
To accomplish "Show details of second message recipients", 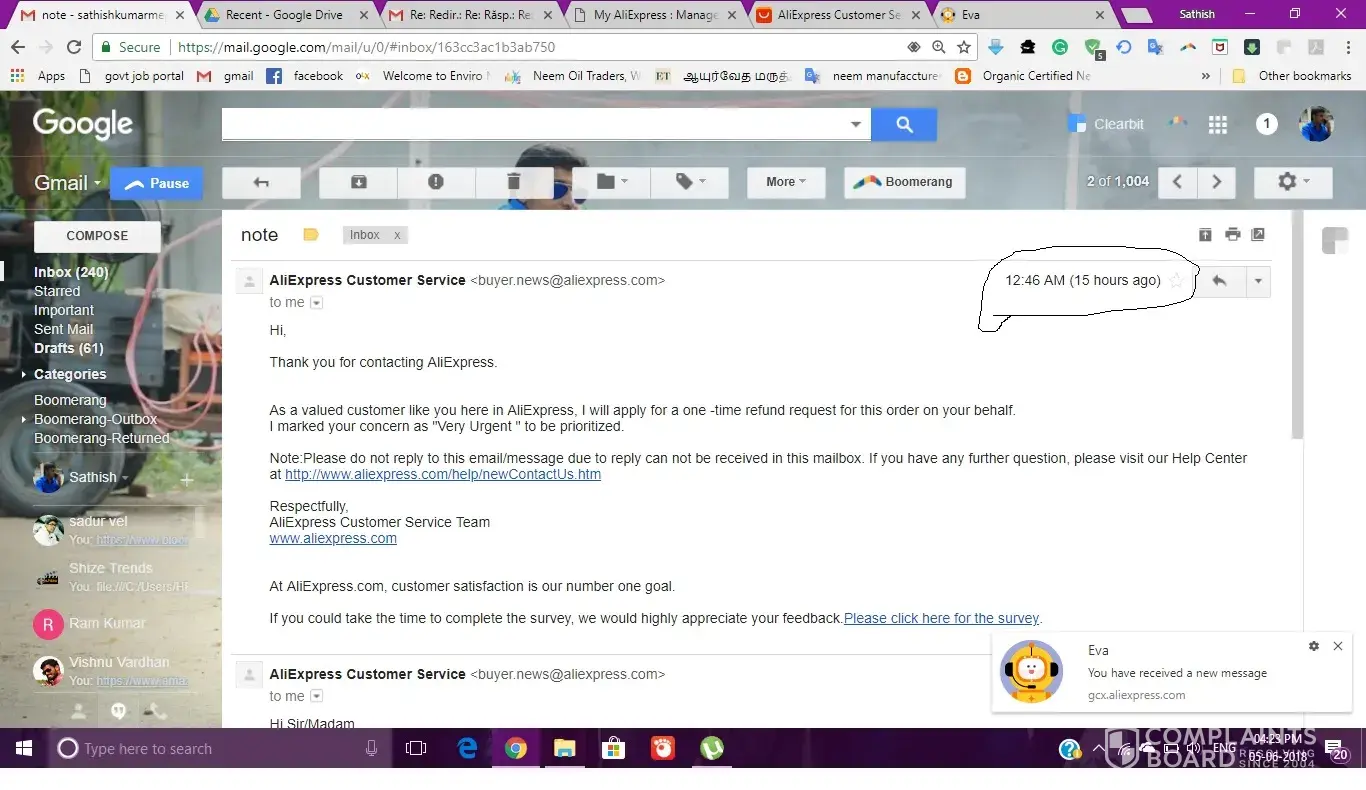I will (317, 696).
